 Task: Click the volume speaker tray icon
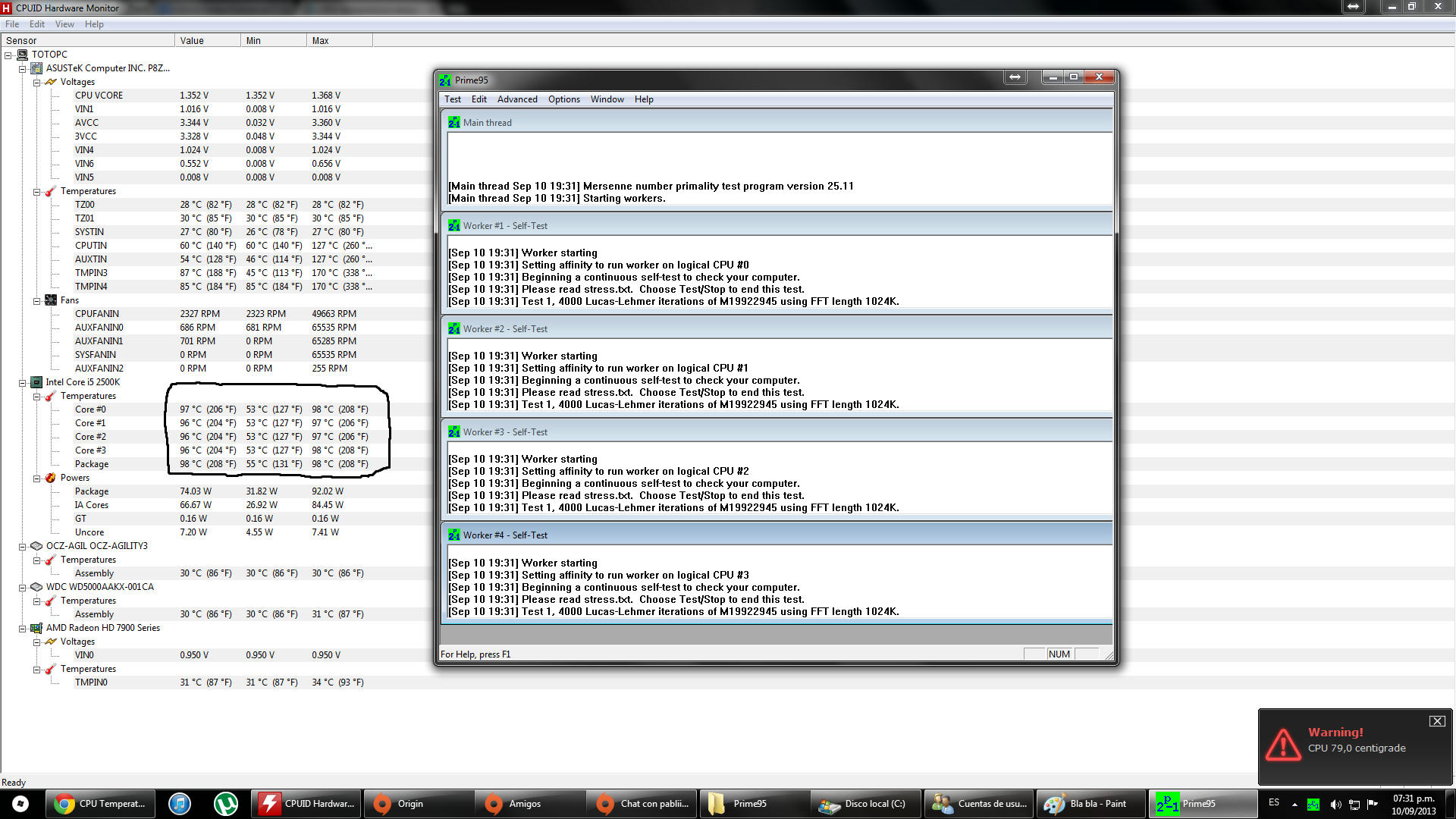(x=1335, y=804)
